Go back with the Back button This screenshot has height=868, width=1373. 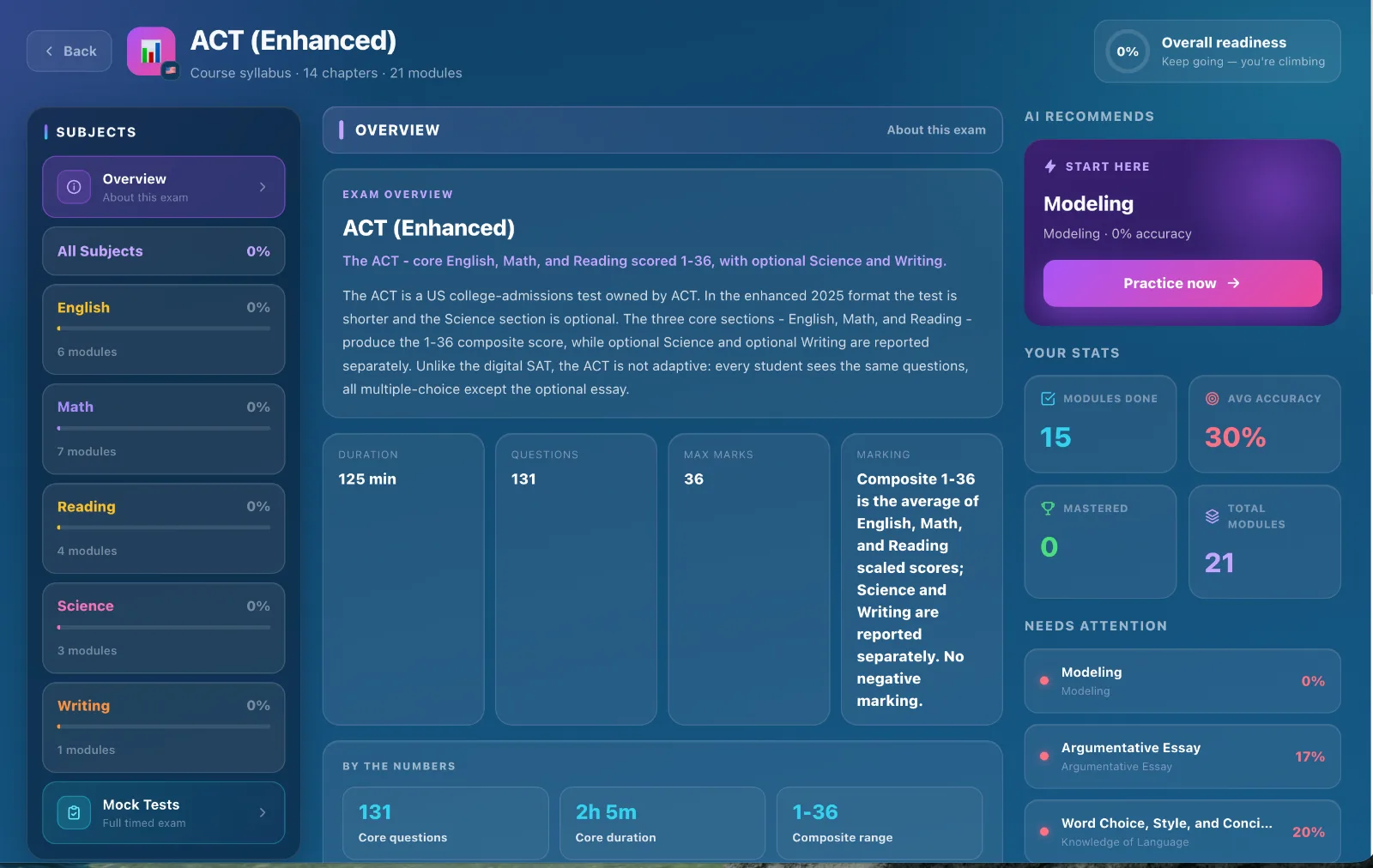point(70,51)
